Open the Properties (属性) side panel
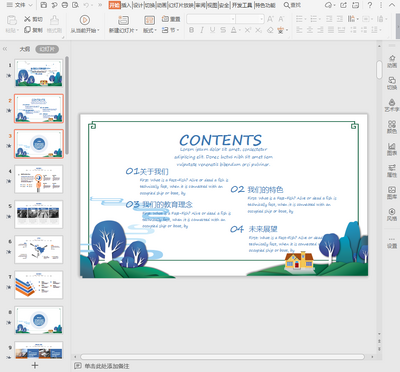The width and height of the screenshot is (400, 372). (392, 171)
